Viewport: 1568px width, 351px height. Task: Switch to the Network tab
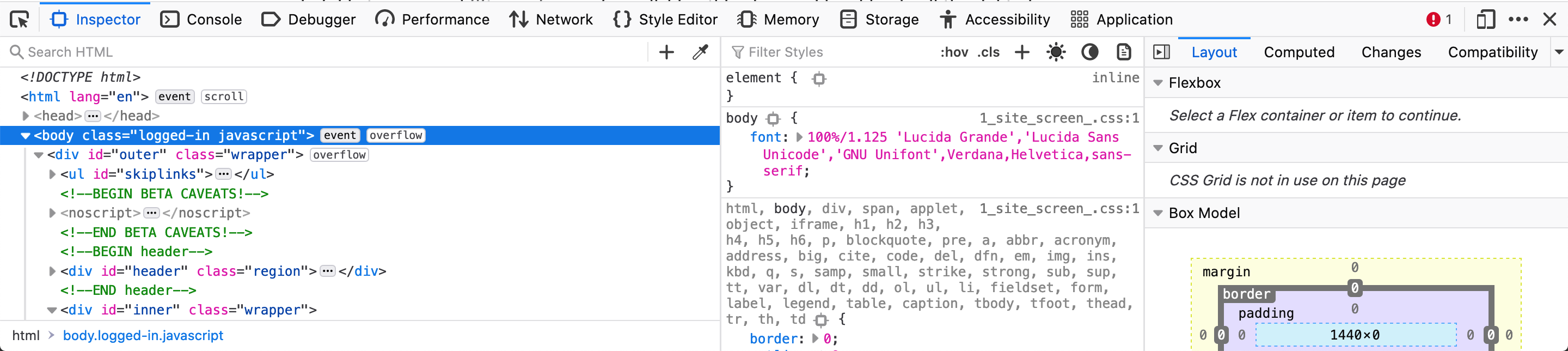pyautogui.click(x=551, y=20)
